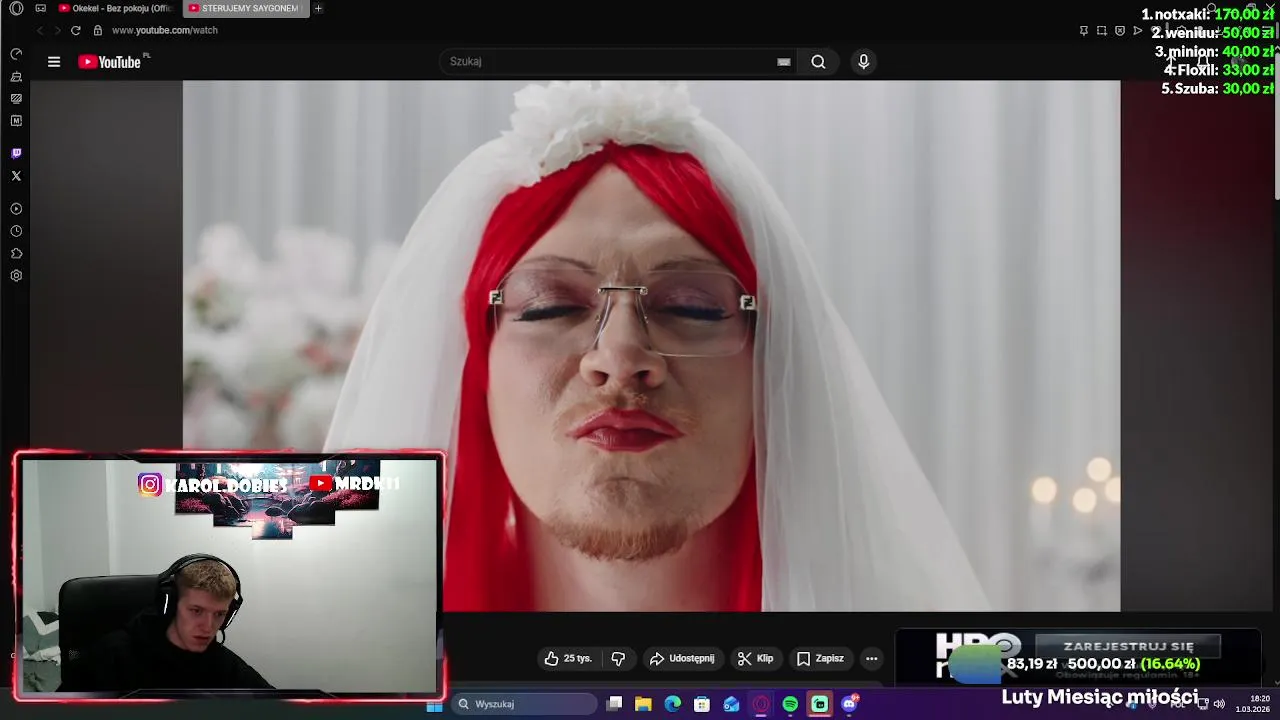Click the 'KAROL.DOBIES' Instagram label on webcam

click(214, 485)
